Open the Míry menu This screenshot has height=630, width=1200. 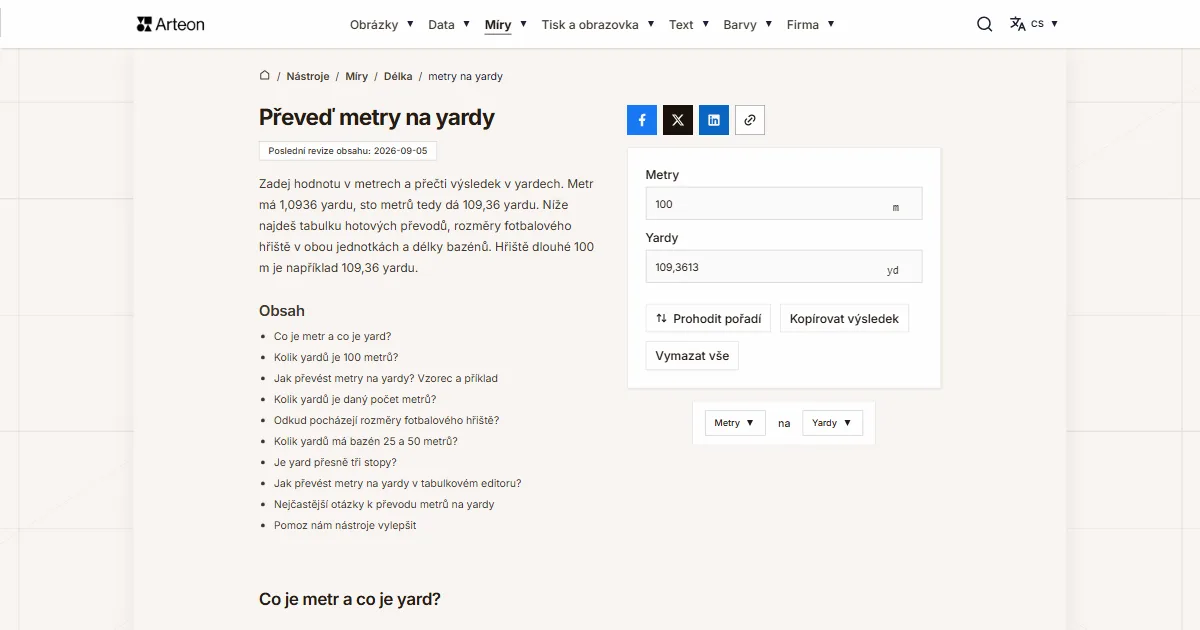click(506, 24)
